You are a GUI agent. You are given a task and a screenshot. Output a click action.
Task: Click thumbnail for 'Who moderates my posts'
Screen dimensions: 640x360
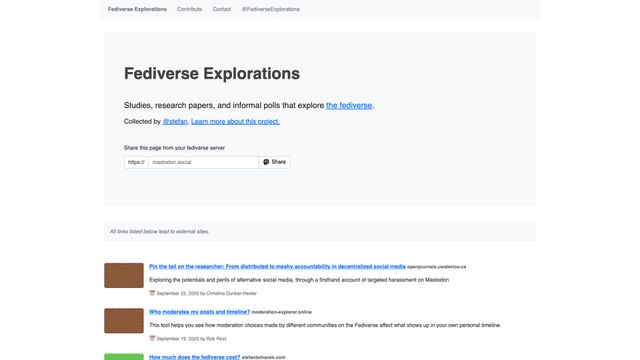coord(124,321)
